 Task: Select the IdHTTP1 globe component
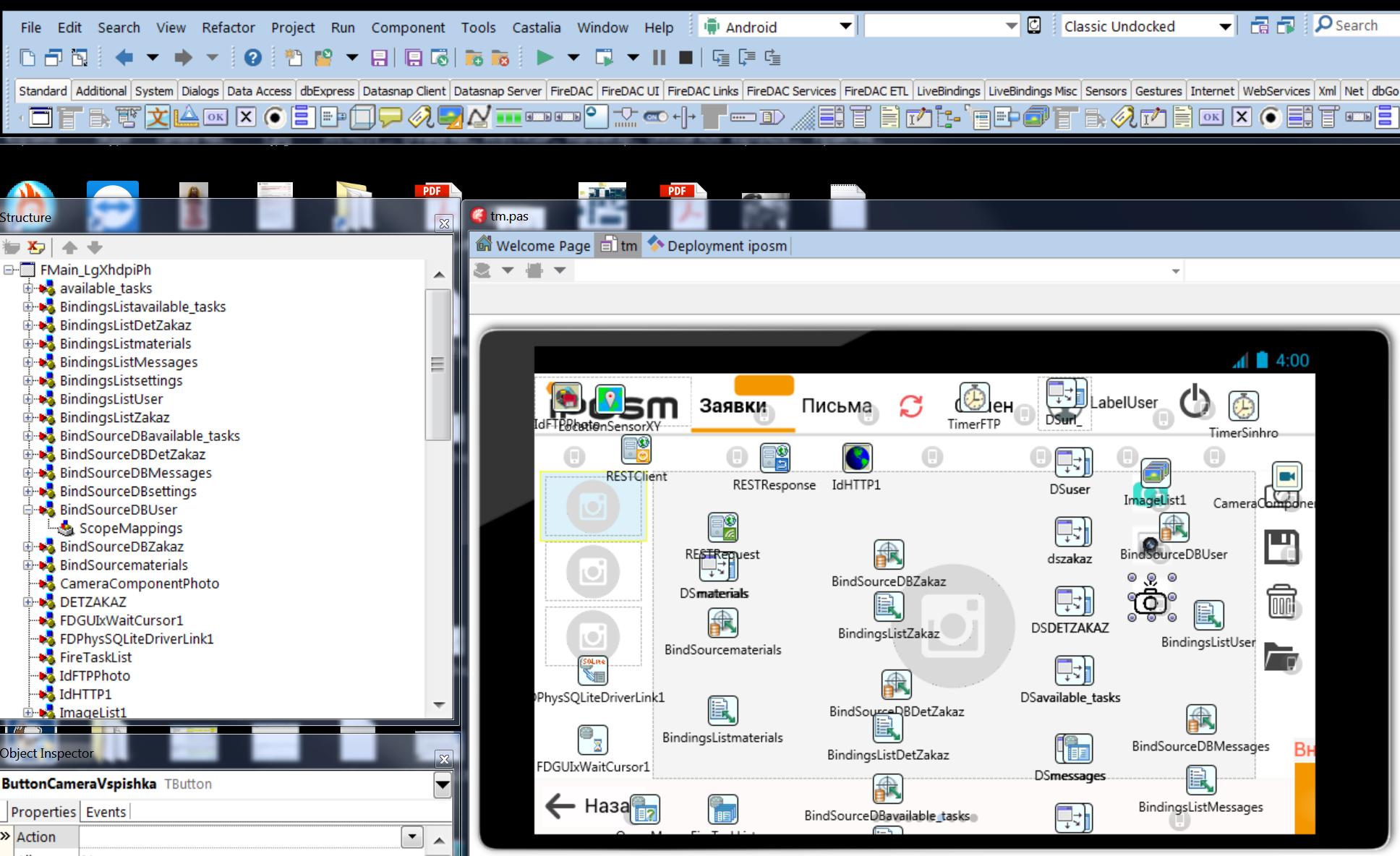[857, 458]
